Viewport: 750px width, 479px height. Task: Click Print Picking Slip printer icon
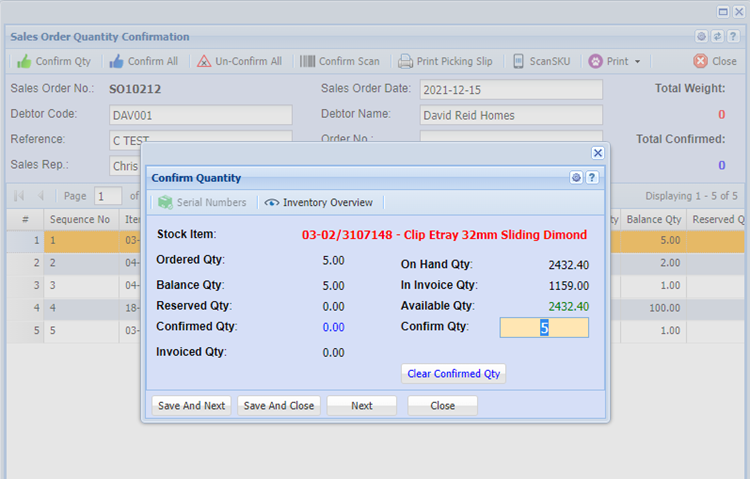[405, 61]
